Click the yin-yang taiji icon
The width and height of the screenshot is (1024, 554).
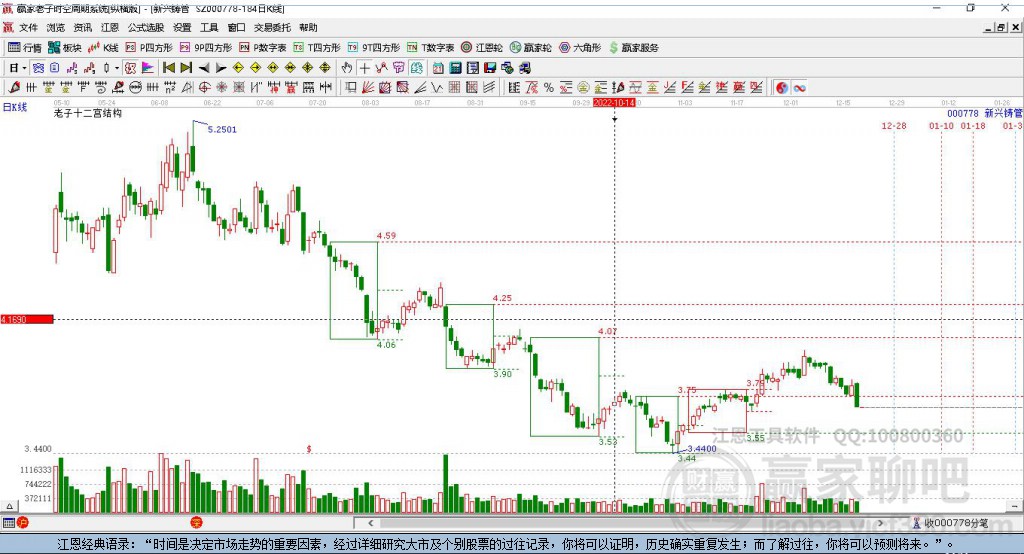point(782,88)
